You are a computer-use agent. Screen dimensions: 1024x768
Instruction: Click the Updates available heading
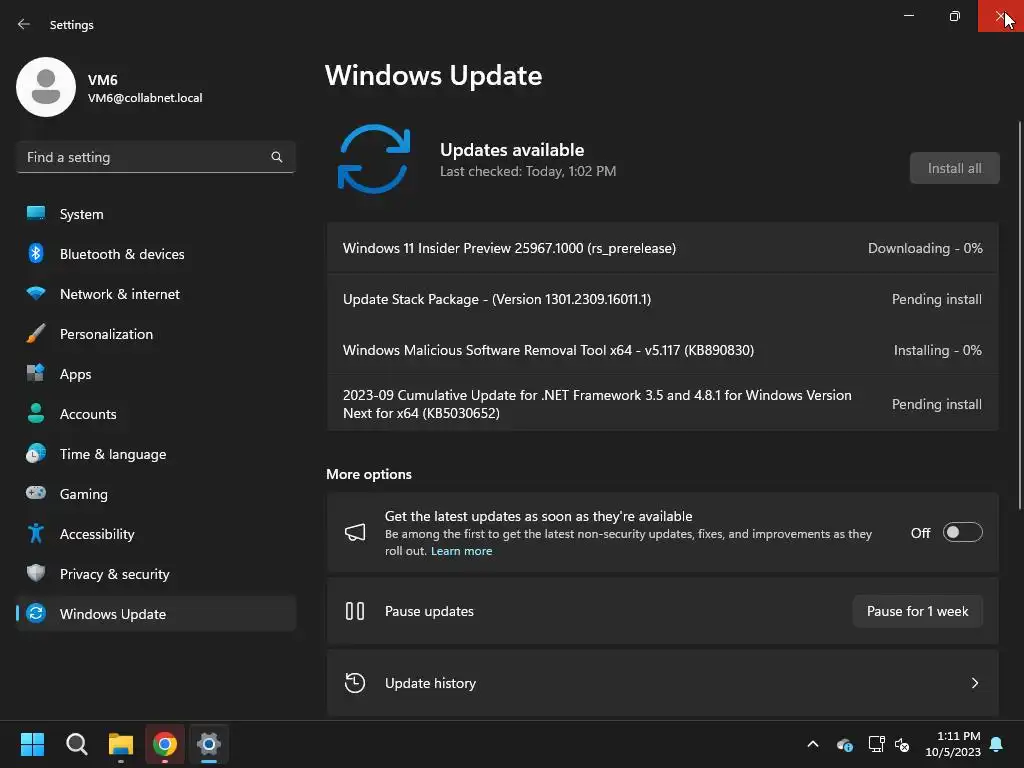tap(512, 150)
